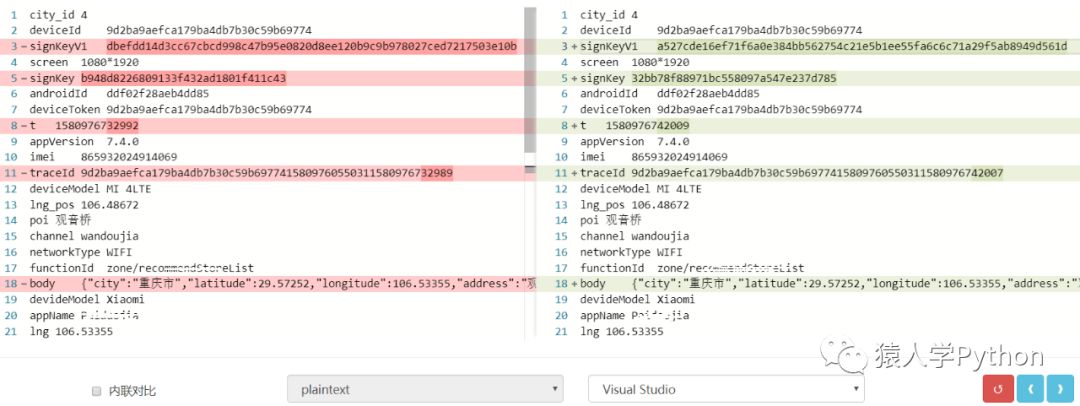
Task: Click left pane androidId ddf02f28aeb4dd85 line
Action: [119, 94]
